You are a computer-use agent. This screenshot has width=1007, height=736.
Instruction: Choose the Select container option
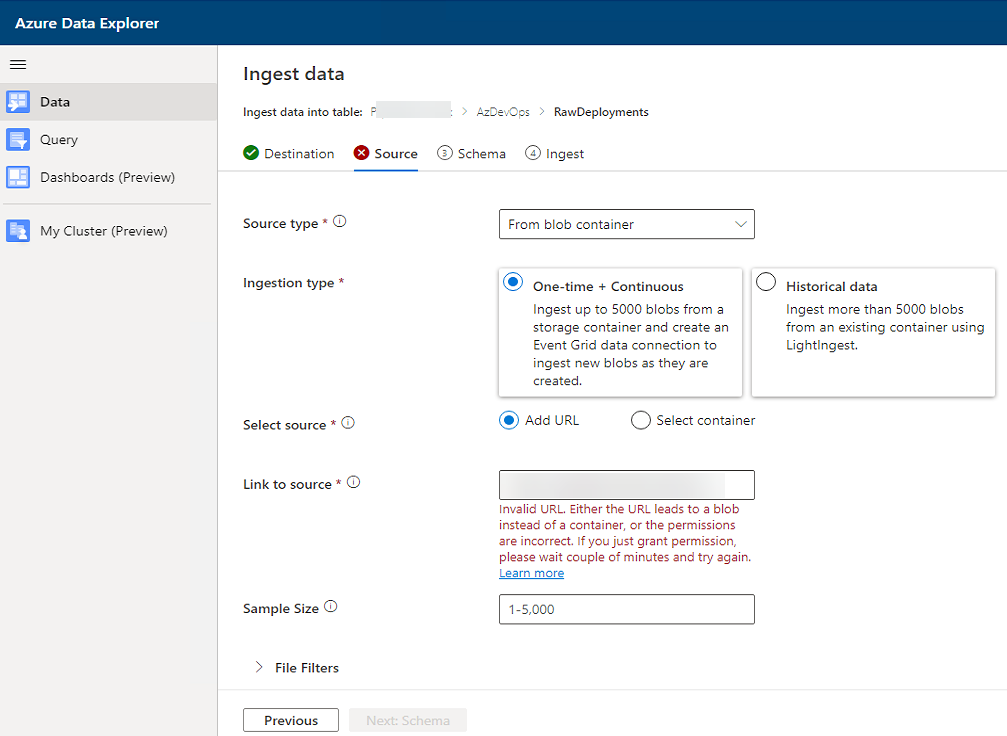coord(640,421)
